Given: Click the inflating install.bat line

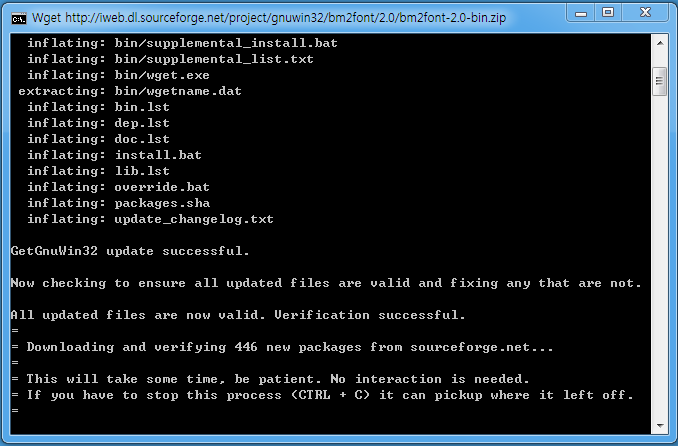Looking at the screenshot, I should click(115, 155).
